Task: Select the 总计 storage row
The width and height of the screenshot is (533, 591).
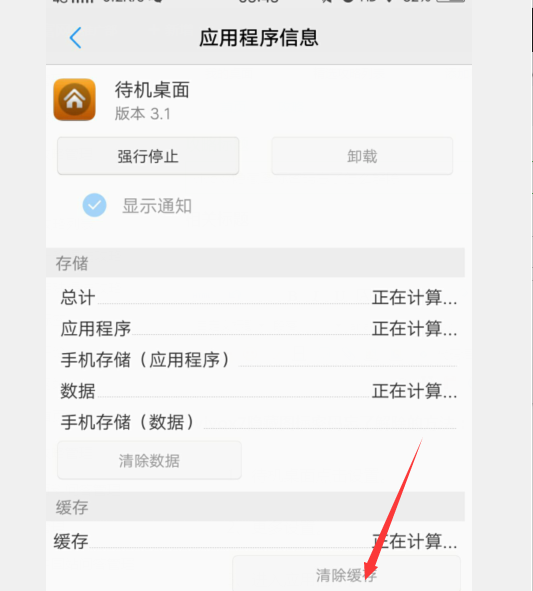Action: pyautogui.click(x=259, y=297)
